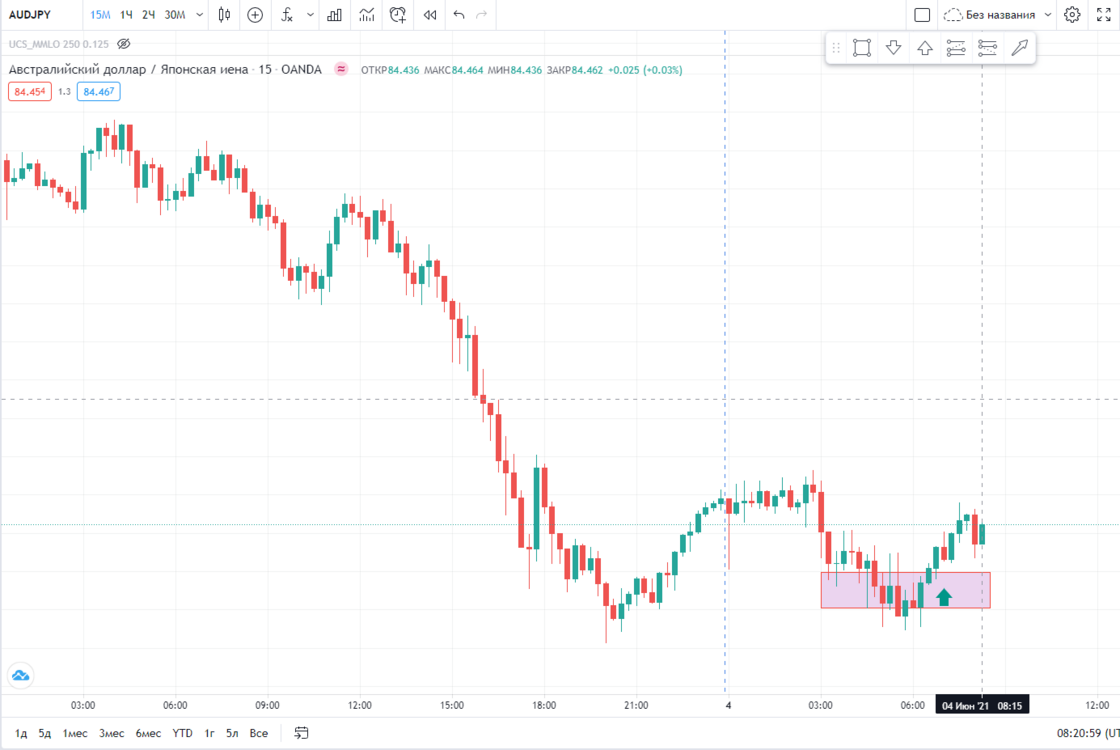
Task: Toggle the select layout square icon
Action: 922,14
